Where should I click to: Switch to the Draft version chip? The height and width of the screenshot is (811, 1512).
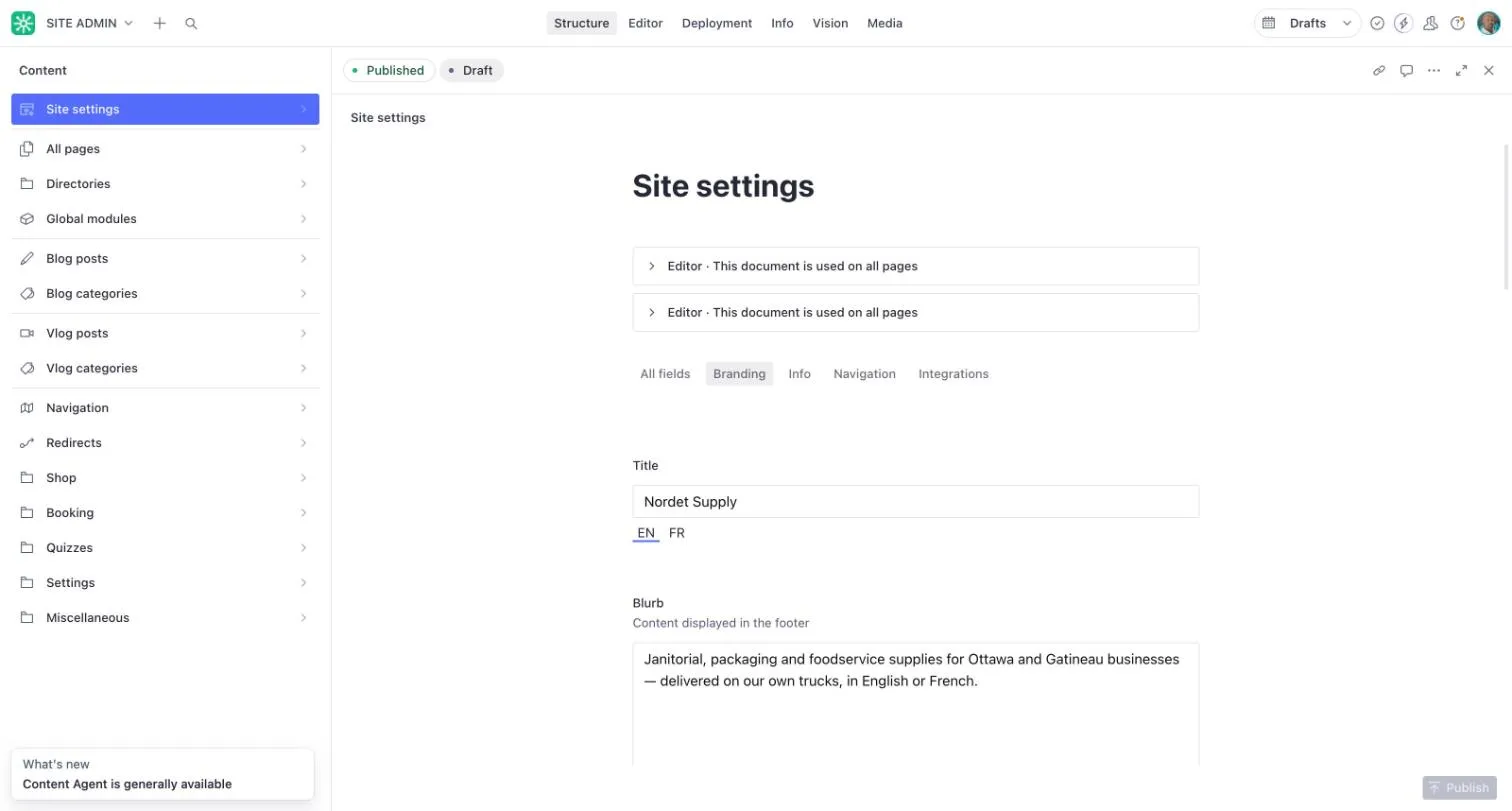coord(471,70)
